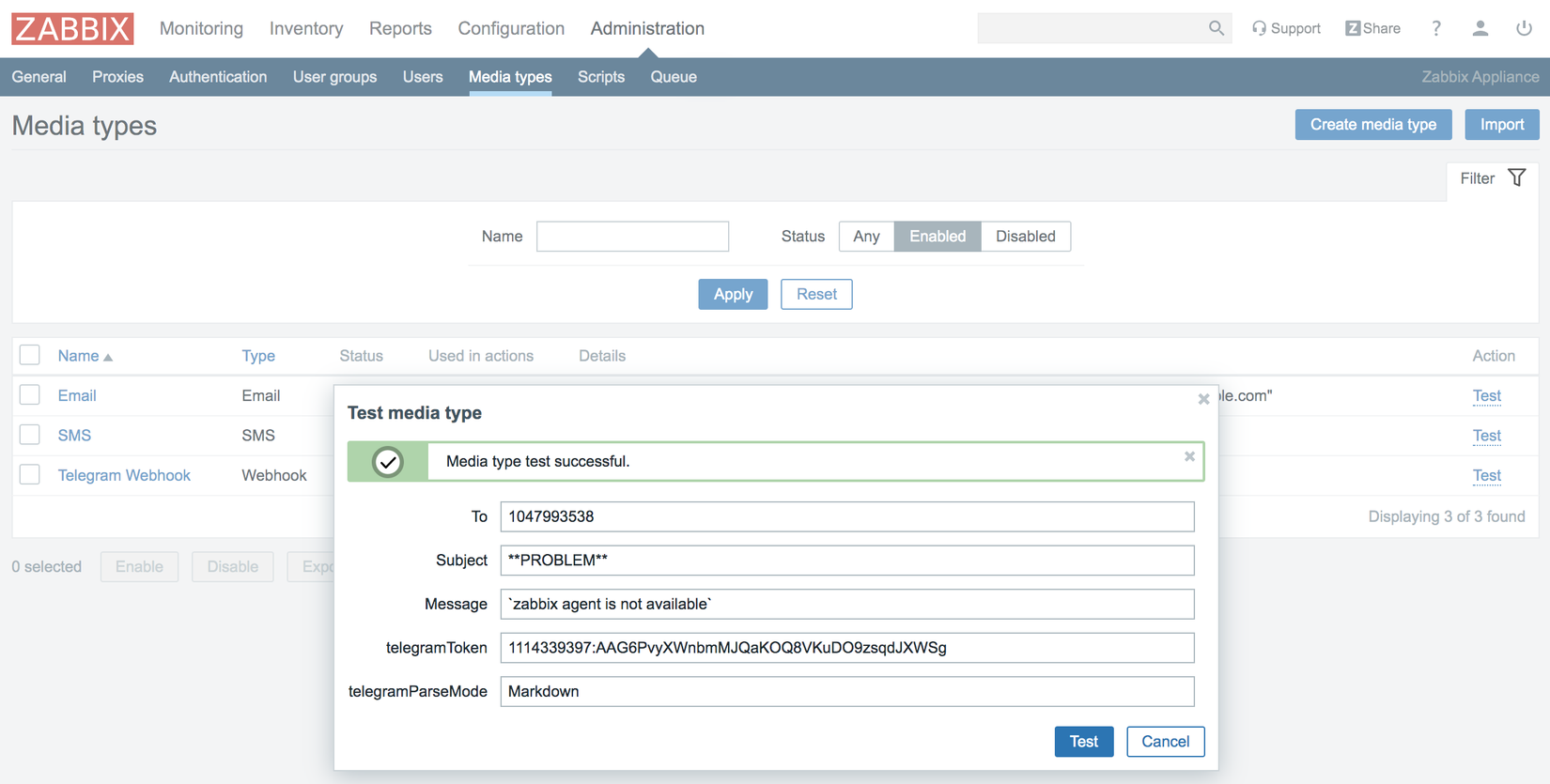The image size is (1550, 784).
Task: Tick the Telegram Webhook checkbox
Action: click(x=30, y=475)
